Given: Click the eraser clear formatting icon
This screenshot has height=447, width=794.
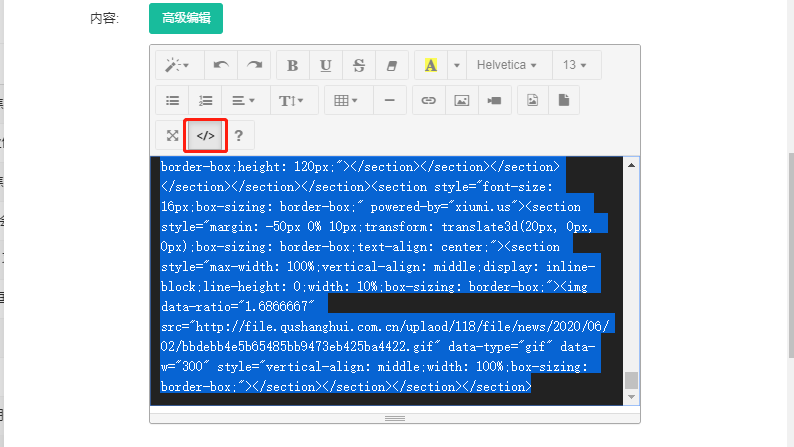Looking at the screenshot, I should (391, 65).
